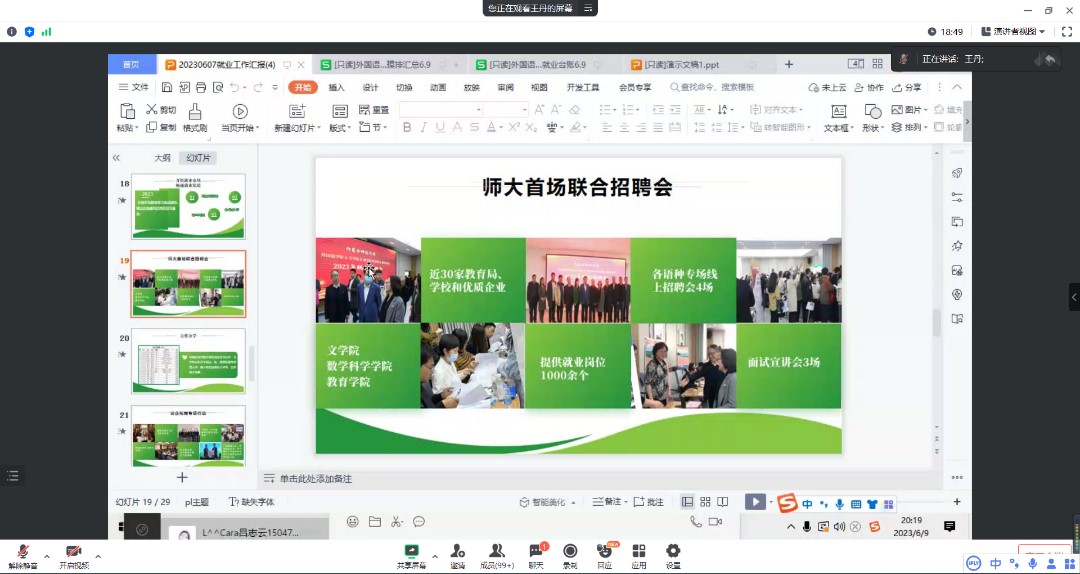Open Apps (应用) in meeting toolbar
Viewport: 1080px width, 574px height.
[x=639, y=555]
